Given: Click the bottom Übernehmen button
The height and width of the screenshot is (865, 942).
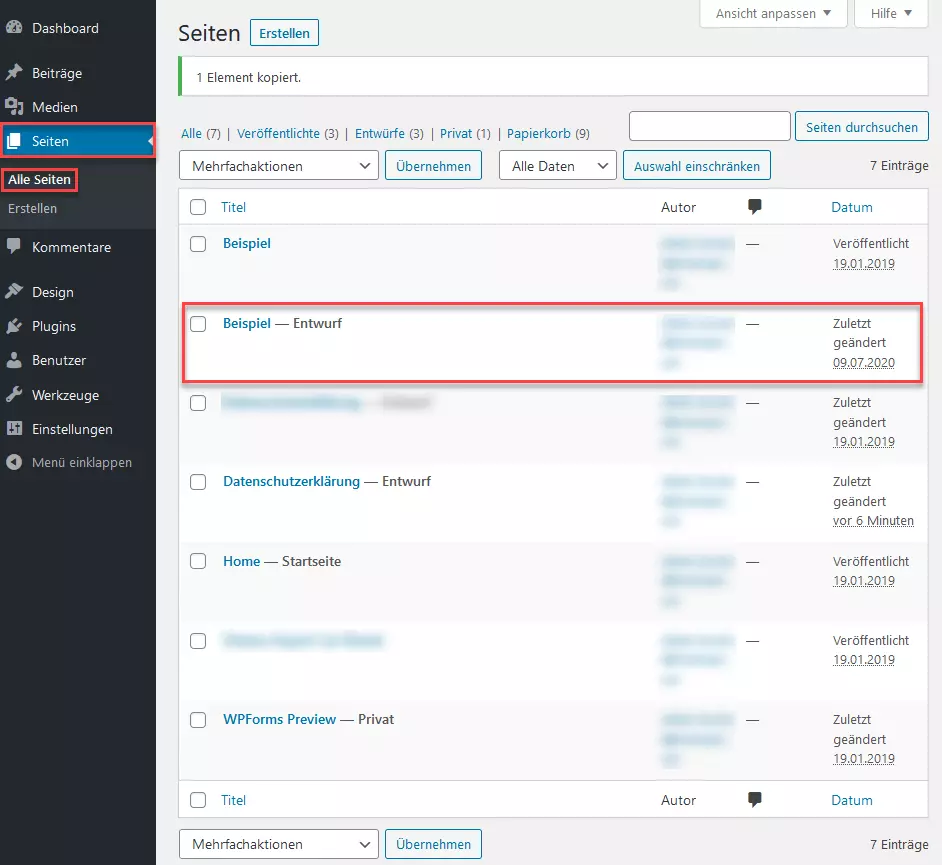Looking at the screenshot, I should 433,844.
